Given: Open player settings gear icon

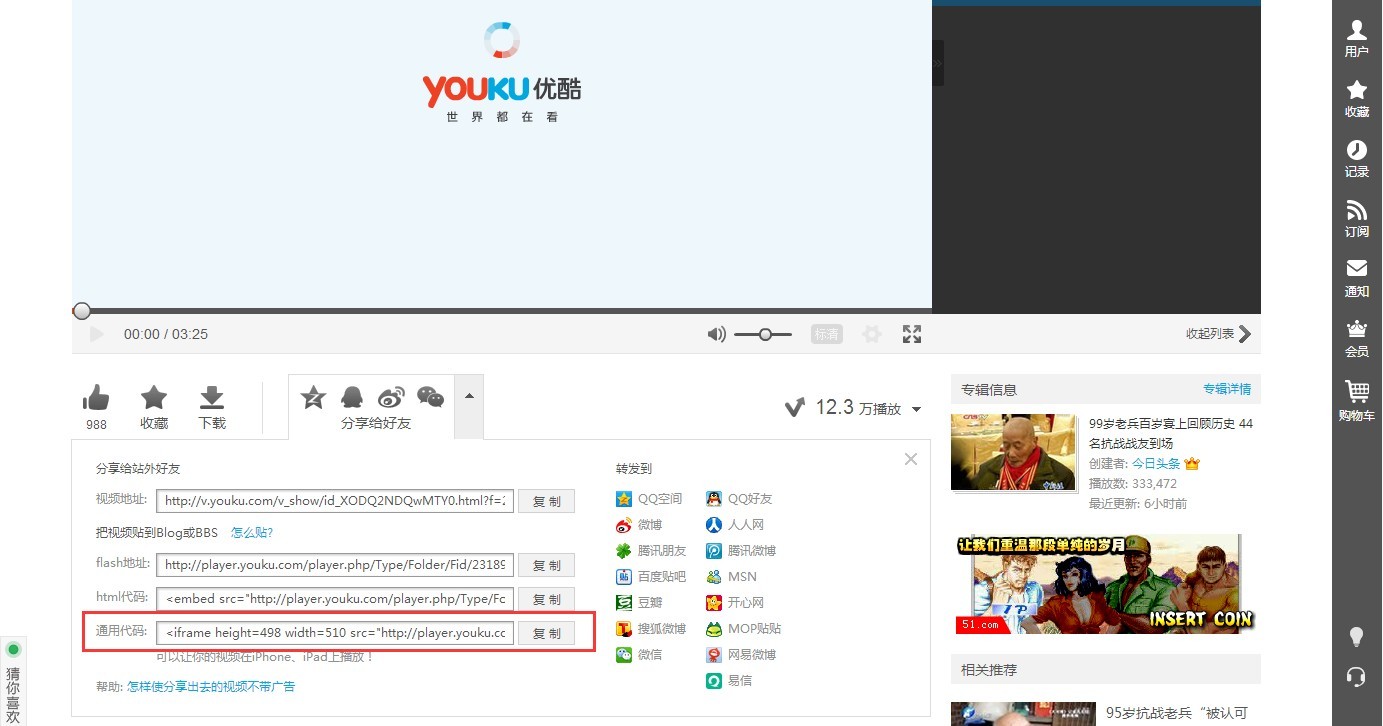Looking at the screenshot, I should 872,334.
